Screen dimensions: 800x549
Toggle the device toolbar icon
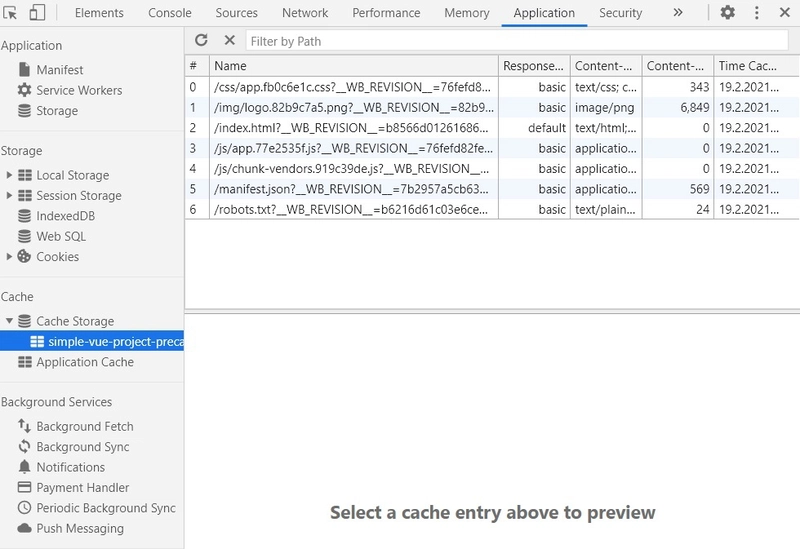tap(37, 13)
